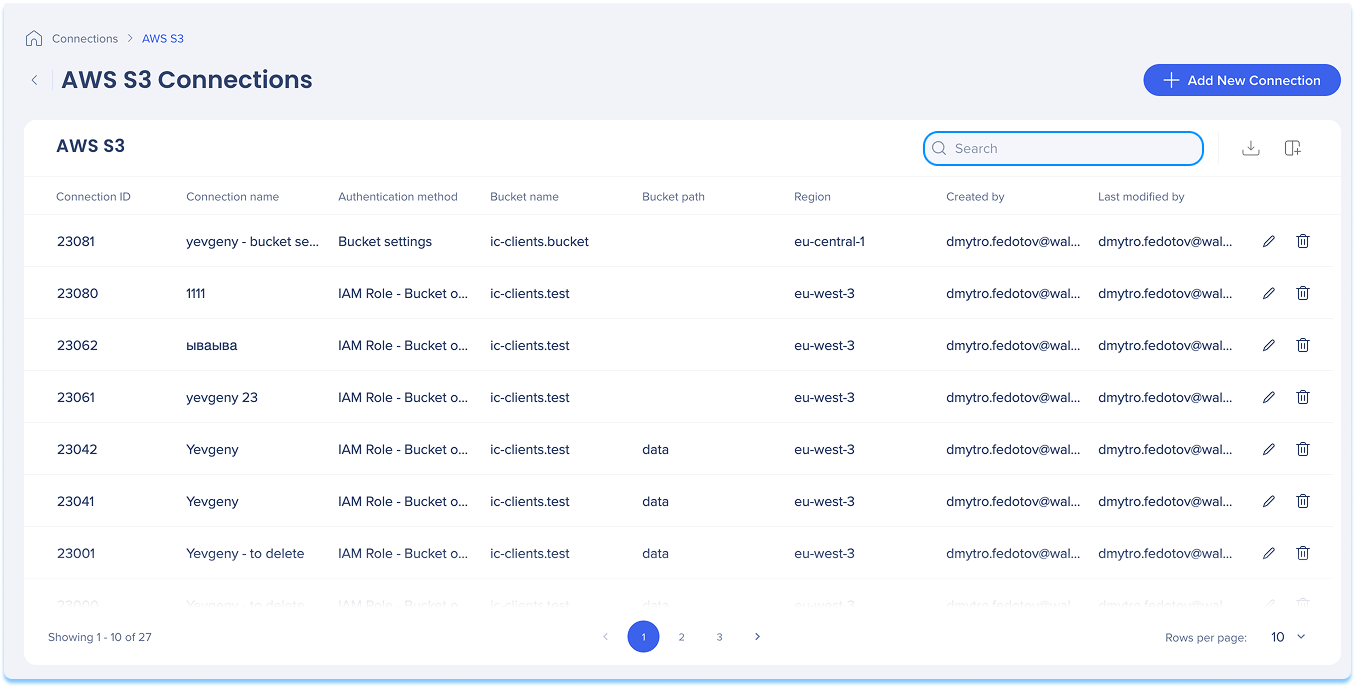This screenshot has width=1355, height=687.
Task: Go to page 3
Action: point(719,637)
